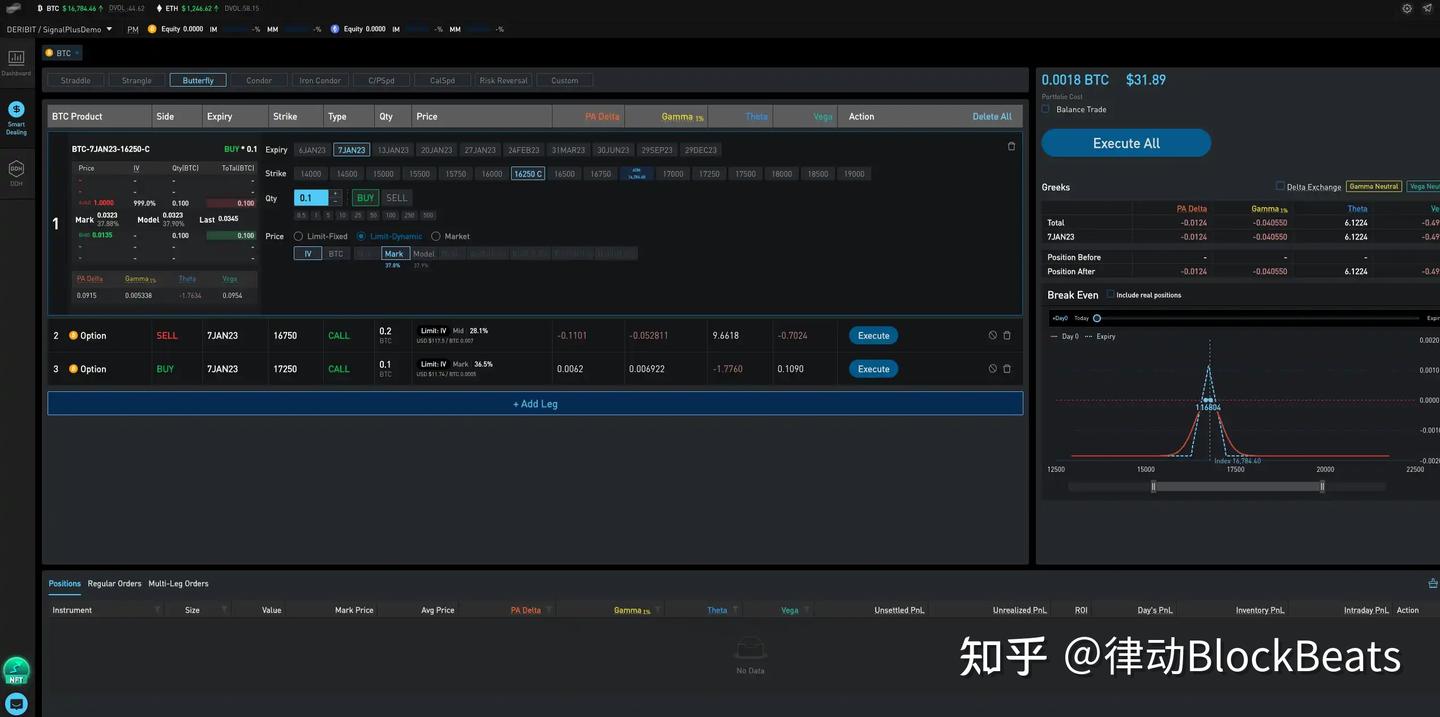This screenshot has height=717, width=1440.
Task: Click the Delete All link
Action: [992, 117]
